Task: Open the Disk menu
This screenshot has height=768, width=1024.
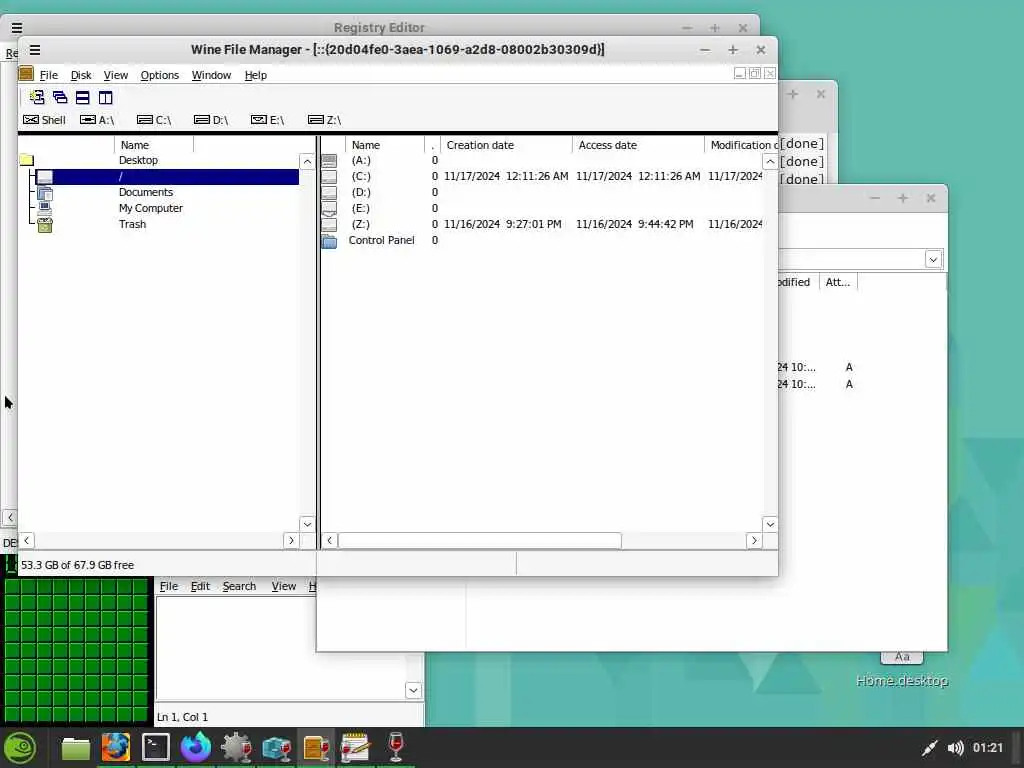Action: pyautogui.click(x=81, y=75)
